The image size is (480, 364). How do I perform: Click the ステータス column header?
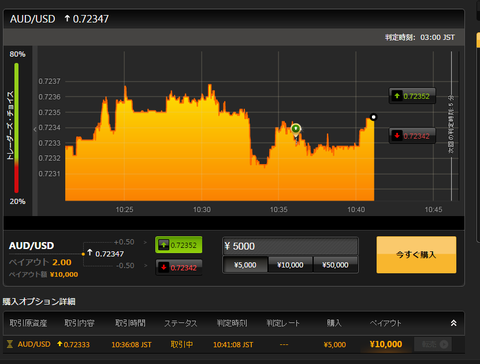point(181,323)
